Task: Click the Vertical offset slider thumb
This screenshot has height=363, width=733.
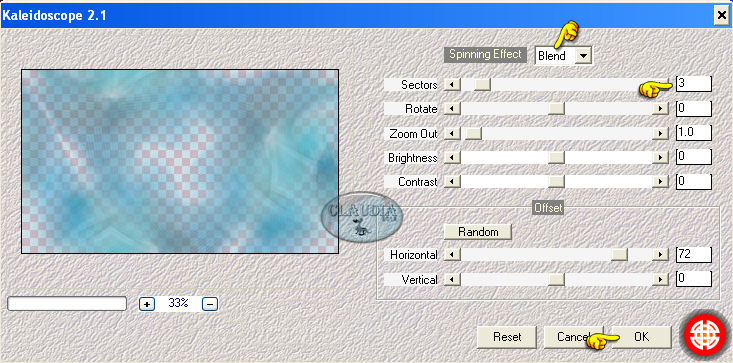Action: click(556, 279)
